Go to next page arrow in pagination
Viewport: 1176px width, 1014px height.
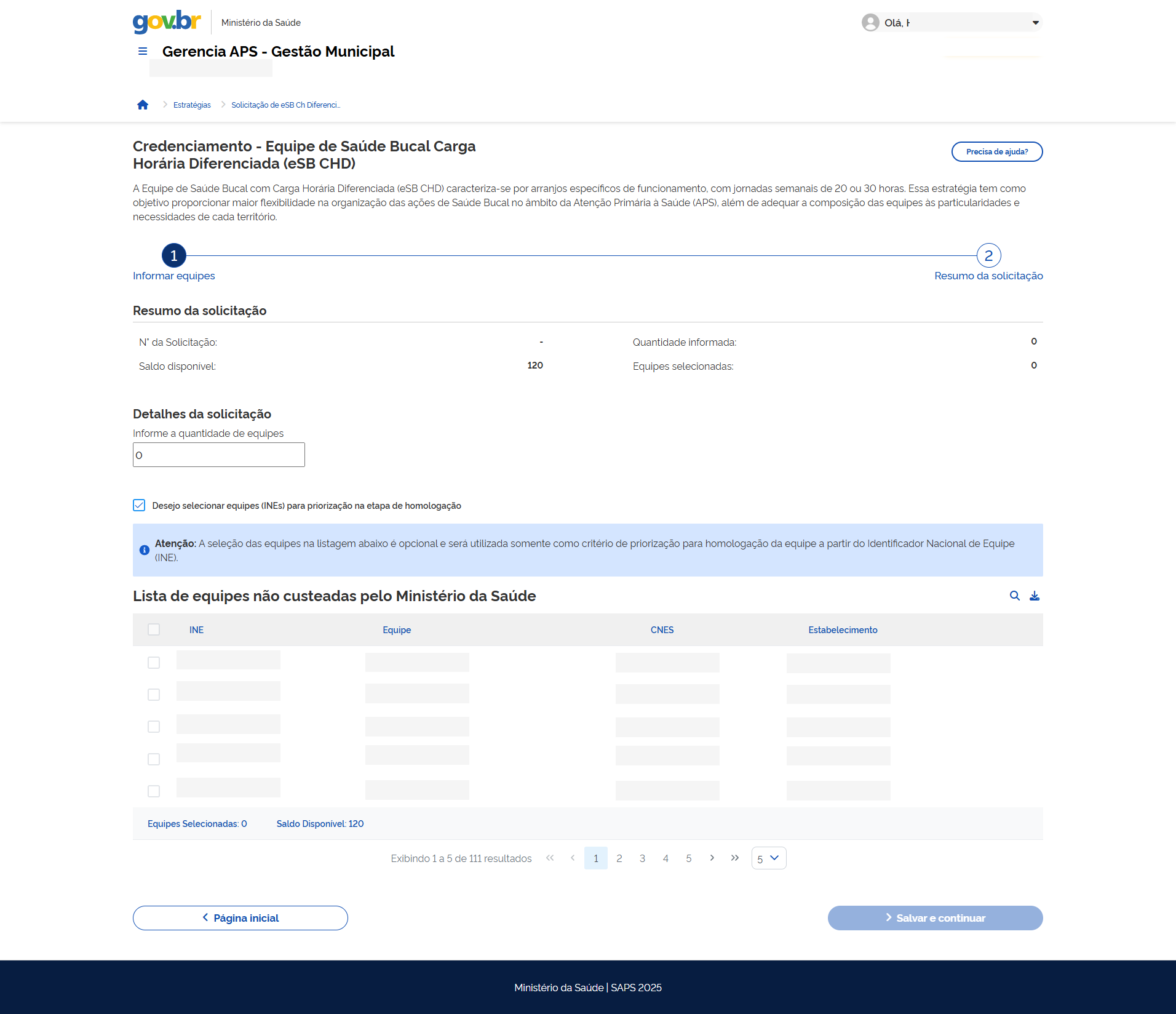pos(712,858)
